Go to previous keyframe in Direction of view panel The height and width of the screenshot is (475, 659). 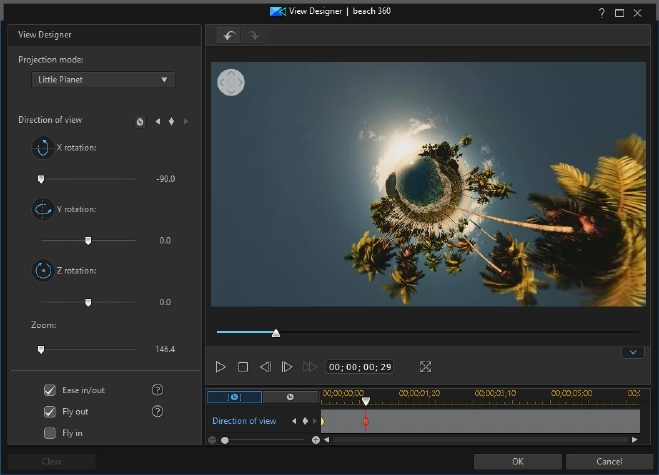tap(158, 121)
